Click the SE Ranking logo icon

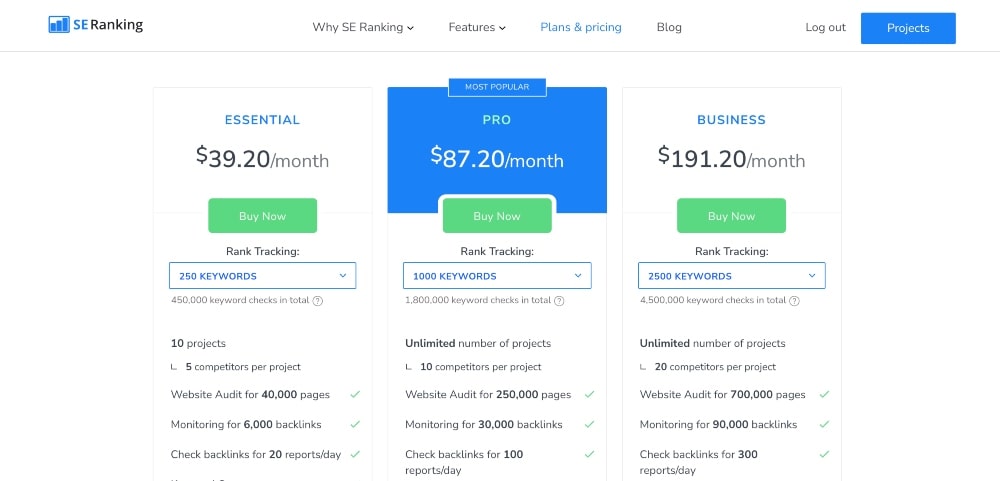pos(59,25)
